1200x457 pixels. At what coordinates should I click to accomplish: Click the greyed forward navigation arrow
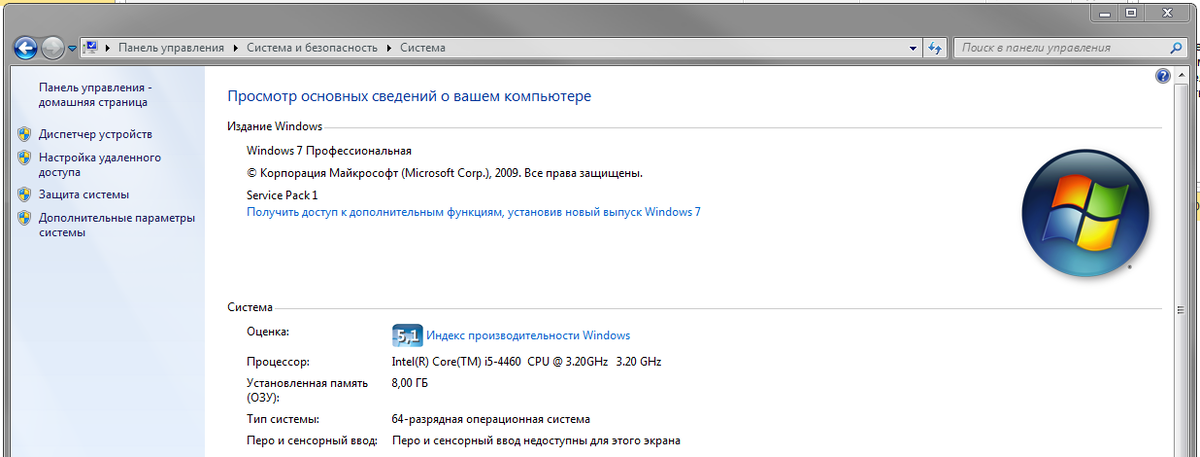[53, 47]
